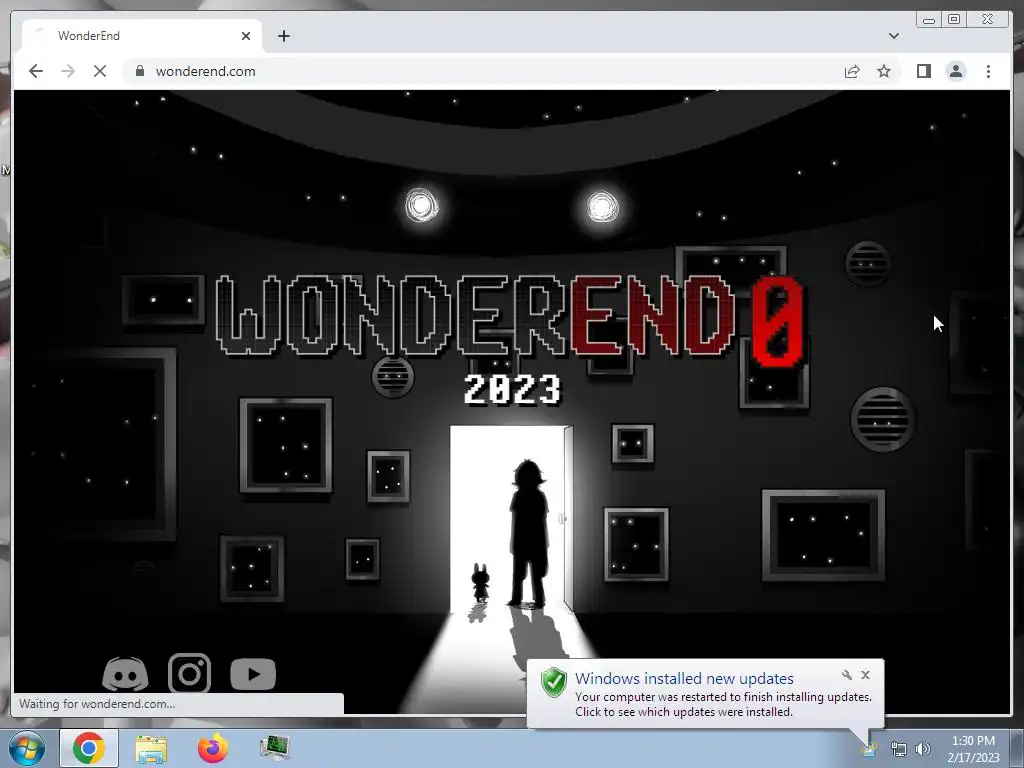This screenshot has height=768, width=1024.
Task: Open the monitor app in taskbar
Action: click(x=274, y=748)
